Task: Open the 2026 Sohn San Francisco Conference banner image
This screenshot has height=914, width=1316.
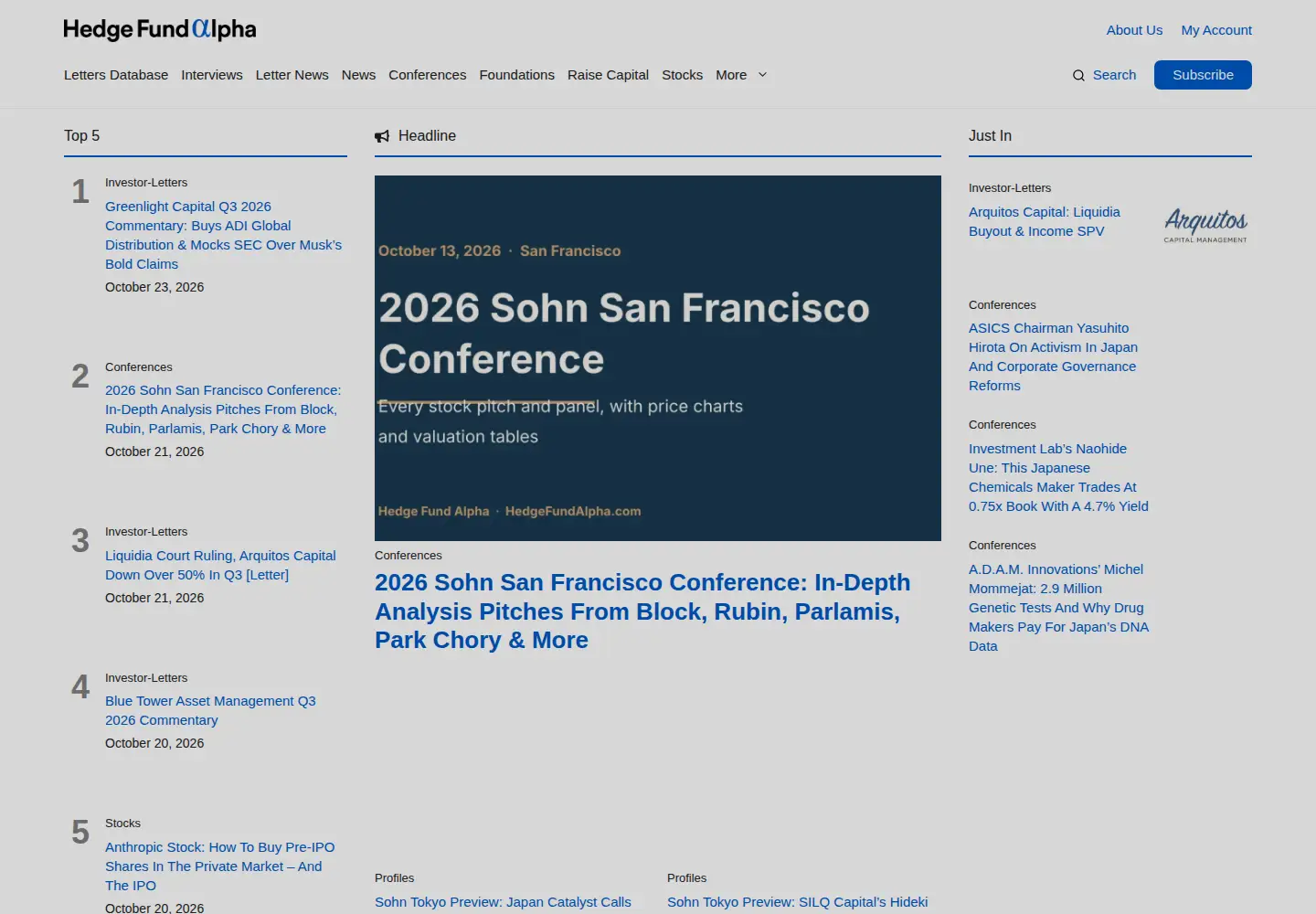Action: click(x=658, y=358)
